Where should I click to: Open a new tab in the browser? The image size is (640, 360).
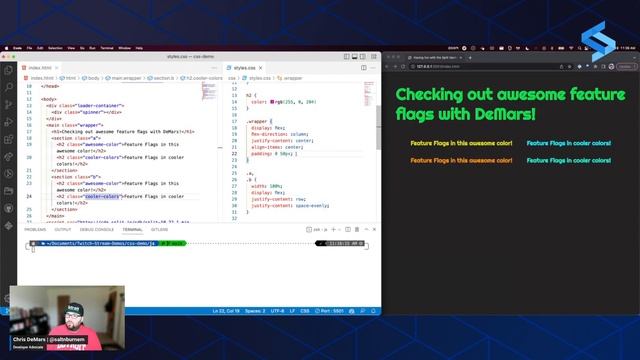pyautogui.click(x=470, y=58)
